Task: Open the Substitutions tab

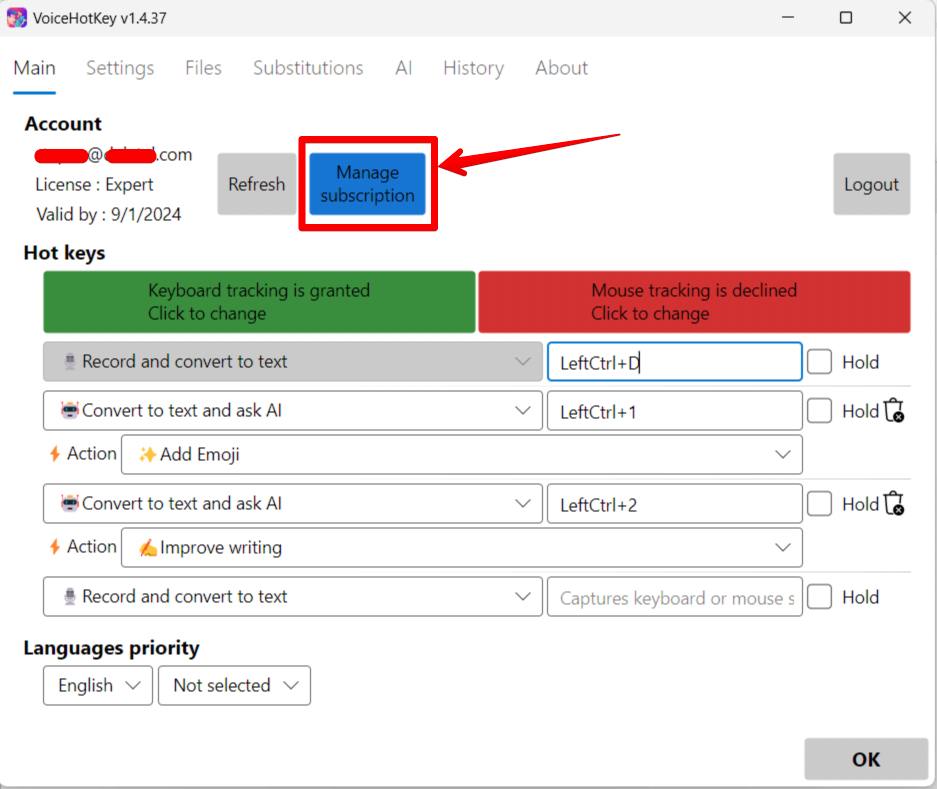Action: tap(308, 68)
